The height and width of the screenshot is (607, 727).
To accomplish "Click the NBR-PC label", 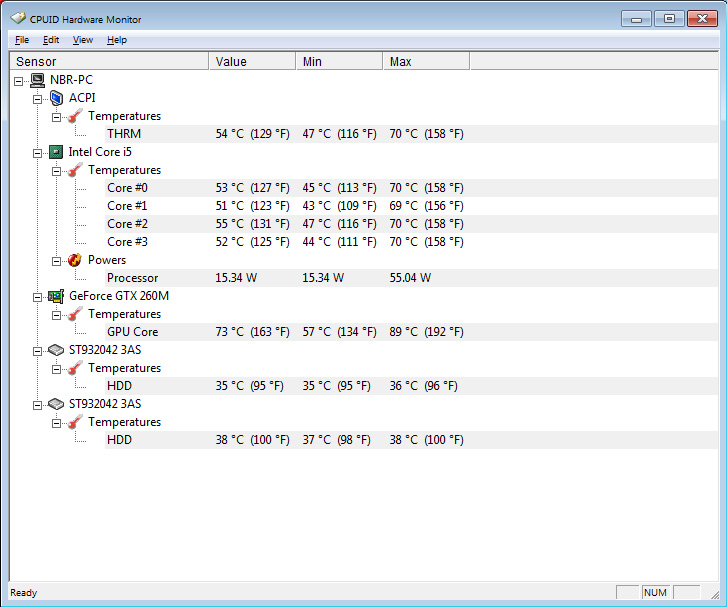I will coord(71,80).
